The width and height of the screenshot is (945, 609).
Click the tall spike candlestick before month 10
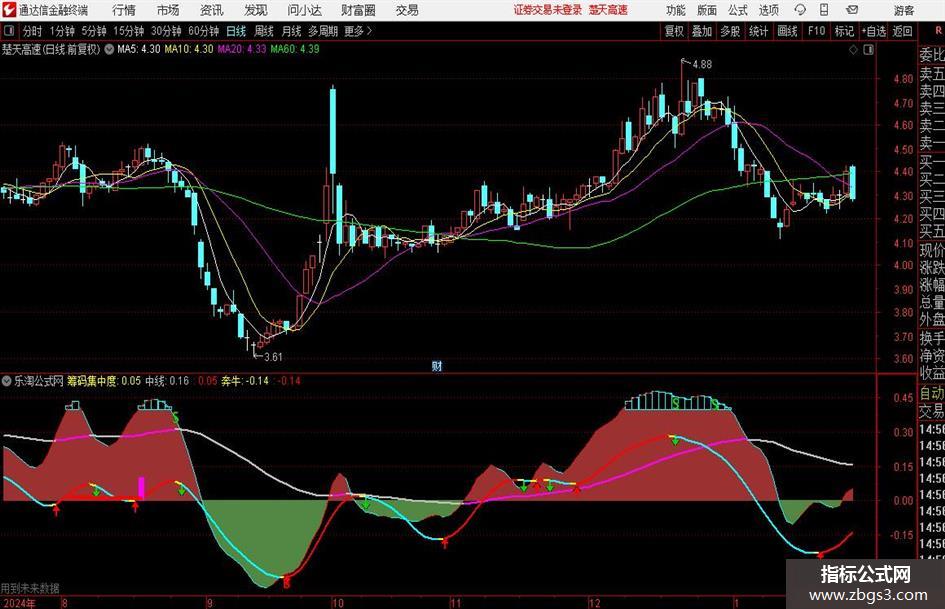point(333,130)
